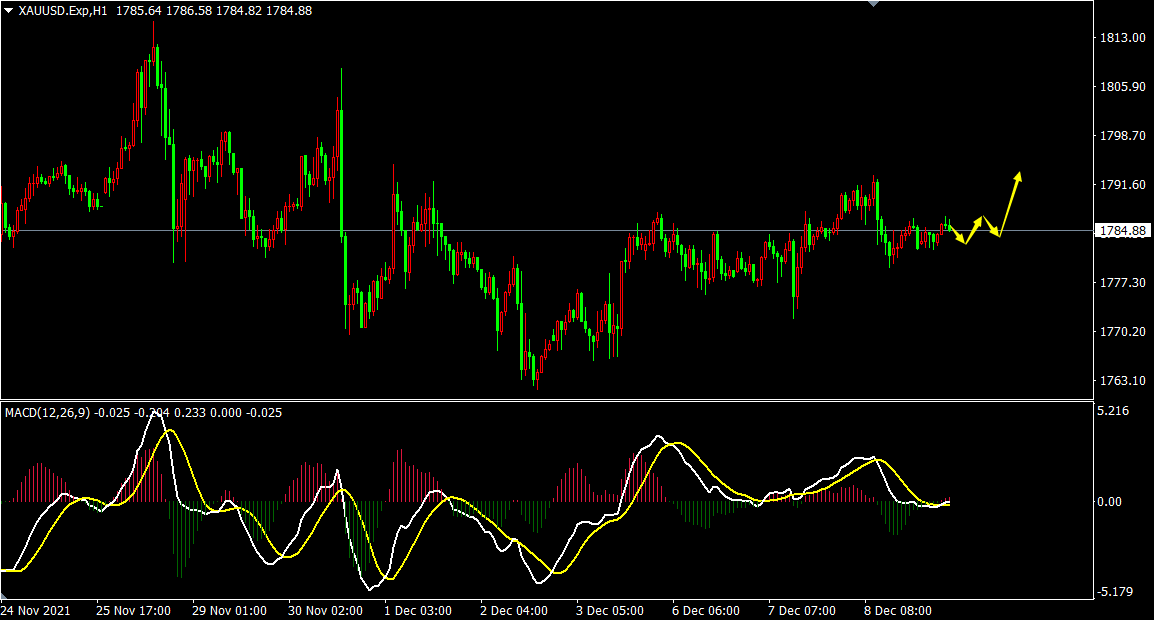Click the 1813.00 price level on axis
The image size is (1154, 620).
pyautogui.click(x=1121, y=38)
